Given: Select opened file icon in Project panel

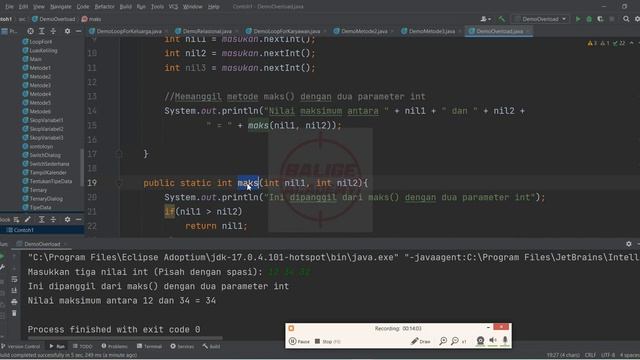Looking at the screenshot, I should coord(30,31).
